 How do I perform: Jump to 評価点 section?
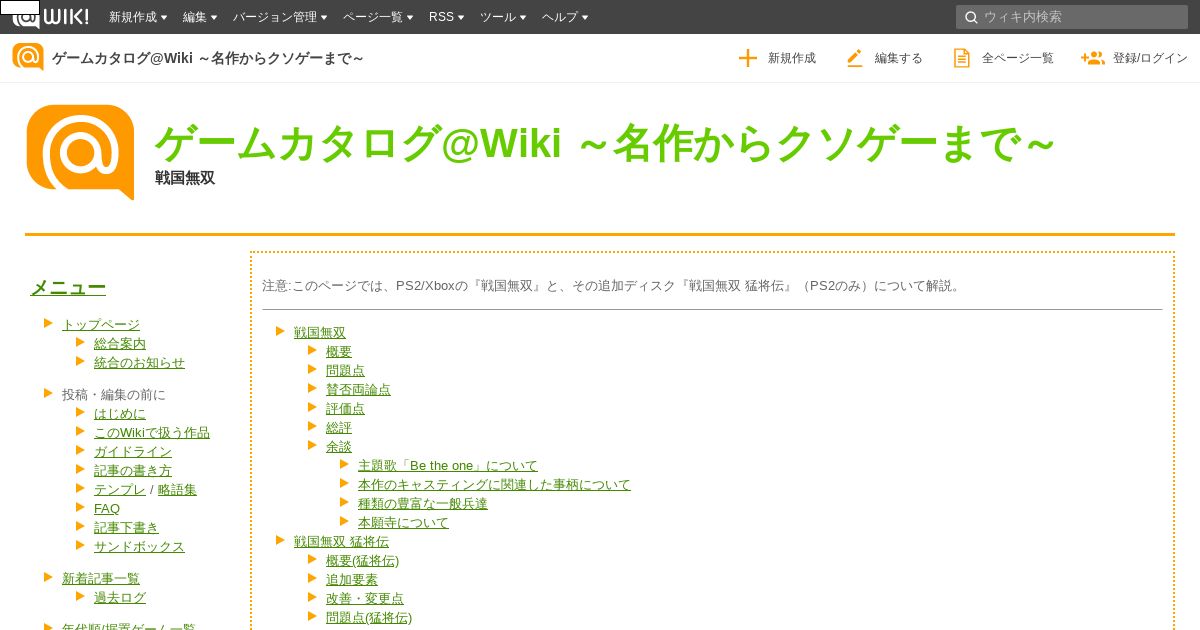click(345, 408)
